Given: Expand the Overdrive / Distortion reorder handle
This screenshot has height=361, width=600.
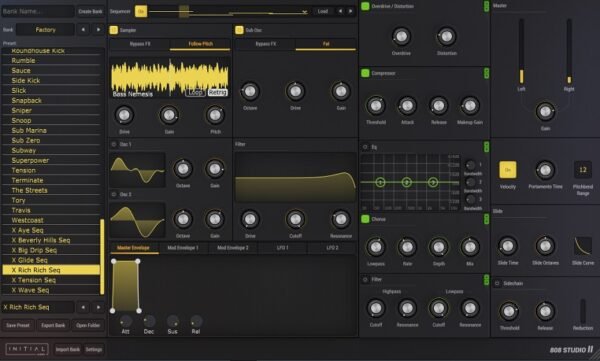Looking at the screenshot, I should 486,6.
